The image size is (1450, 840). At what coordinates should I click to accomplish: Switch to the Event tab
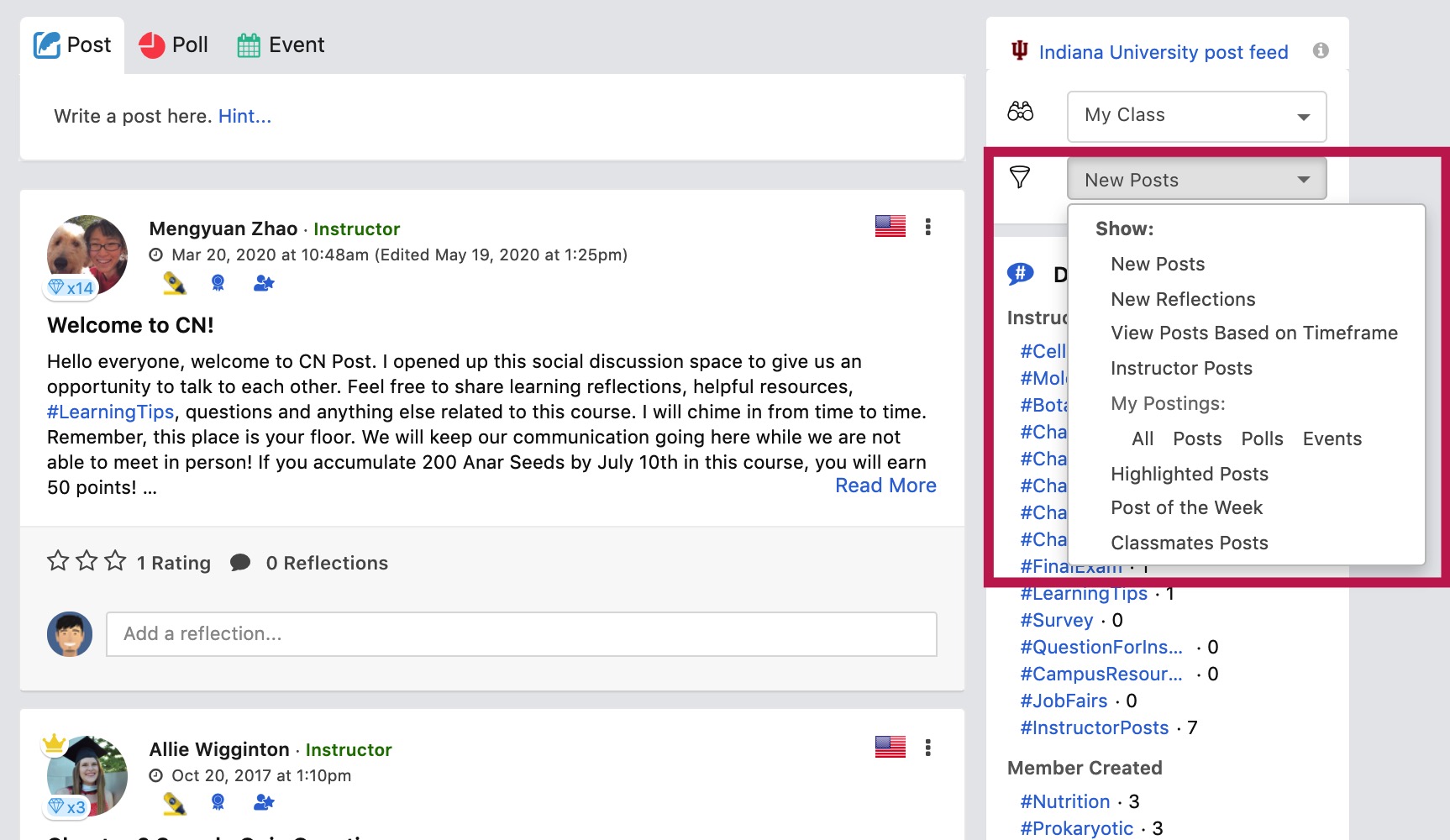[x=281, y=45]
